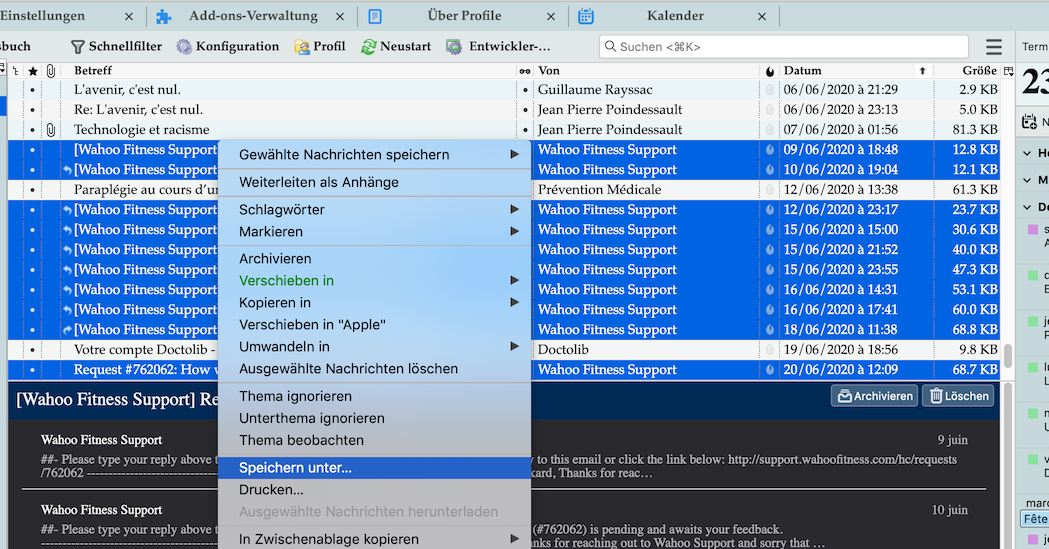Close the Kalender tab
The width and height of the screenshot is (1049, 549).
(762, 17)
